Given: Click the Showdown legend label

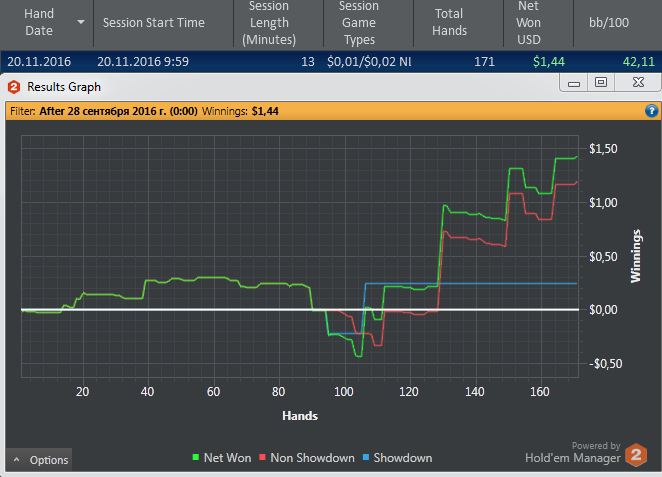Looking at the screenshot, I should (403, 458).
